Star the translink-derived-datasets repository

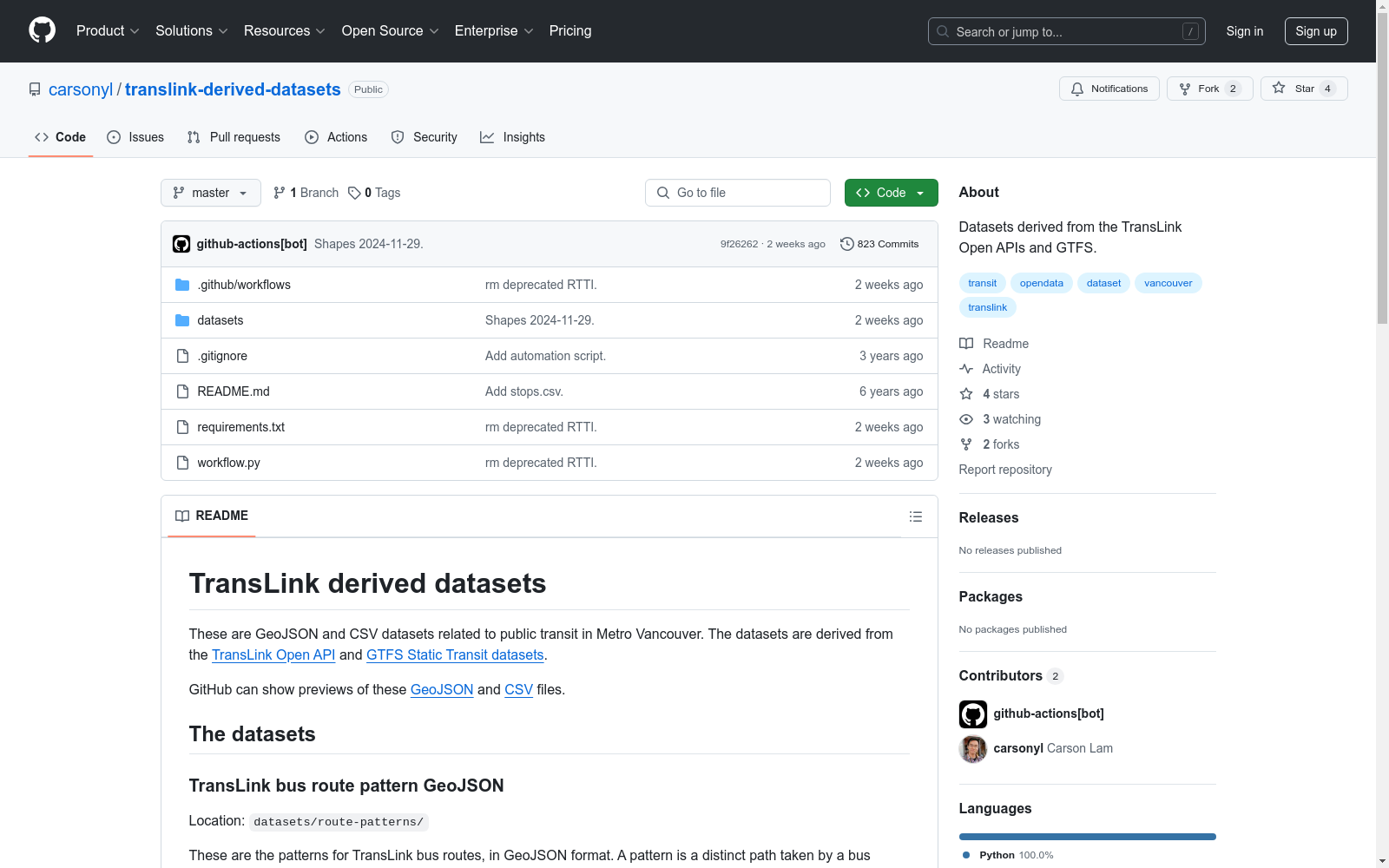pos(1303,89)
